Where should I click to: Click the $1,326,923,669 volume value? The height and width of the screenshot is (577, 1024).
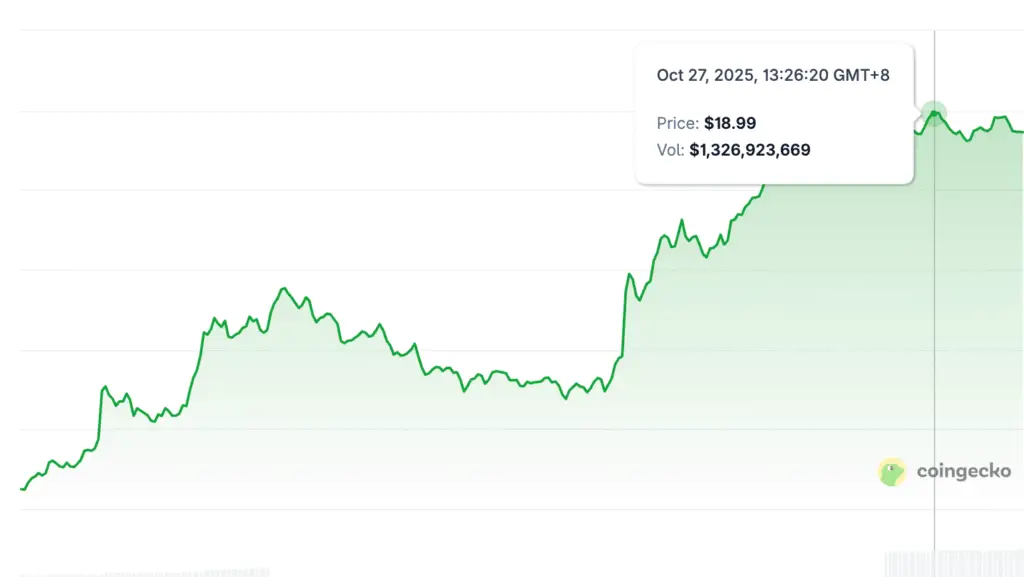[x=750, y=150]
